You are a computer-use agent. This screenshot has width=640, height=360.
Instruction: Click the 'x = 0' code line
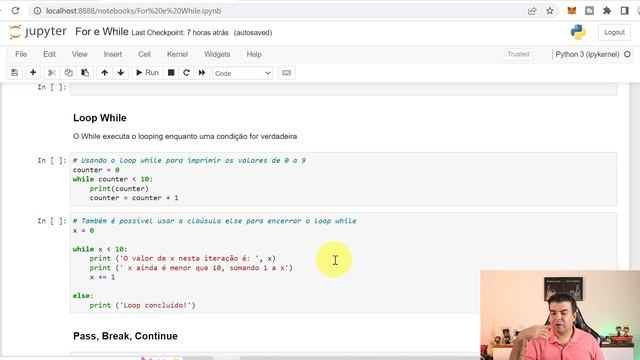(83, 231)
